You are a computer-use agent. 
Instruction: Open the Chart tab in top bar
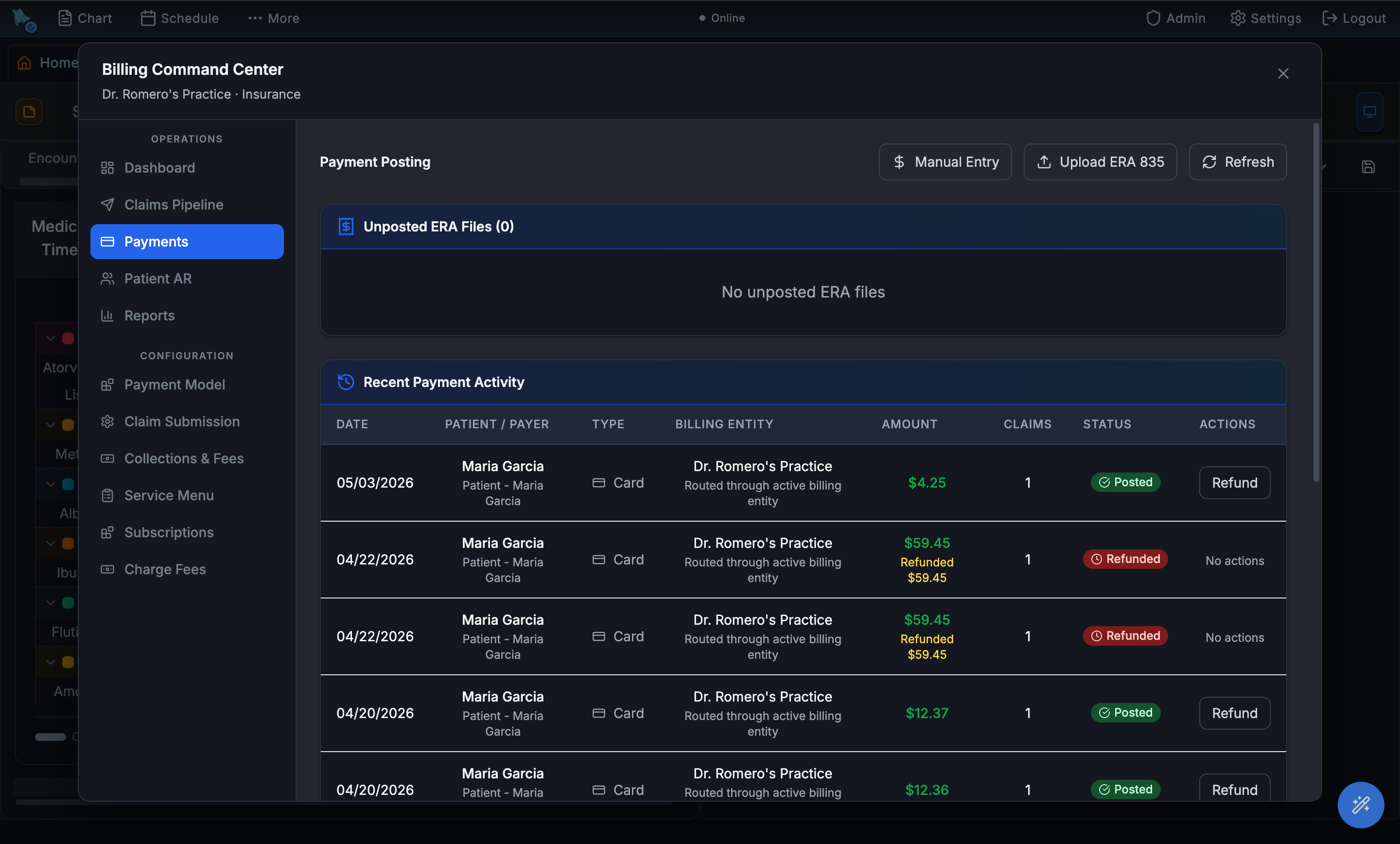point(85,18)
